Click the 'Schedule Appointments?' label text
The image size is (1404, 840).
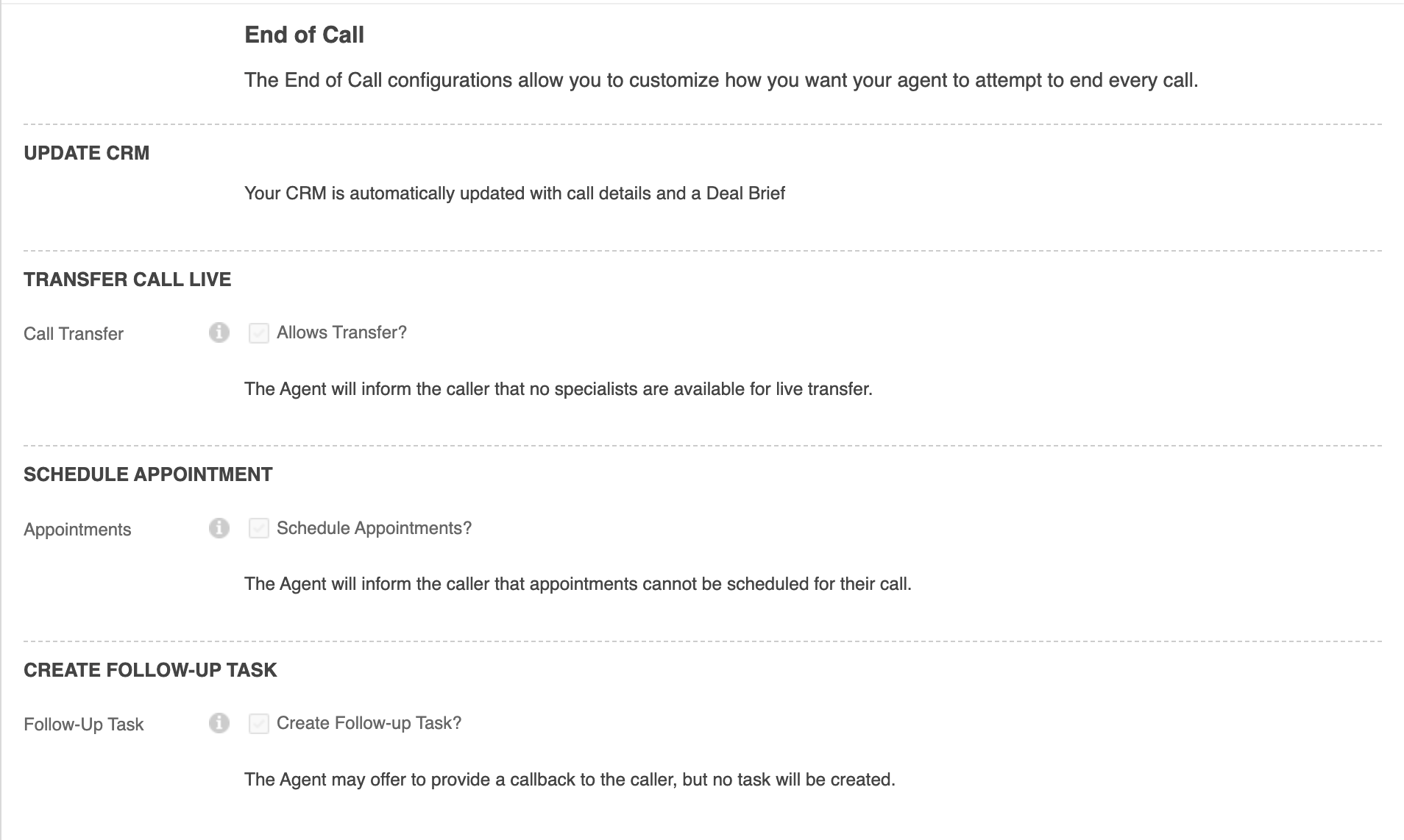[374, 528]
